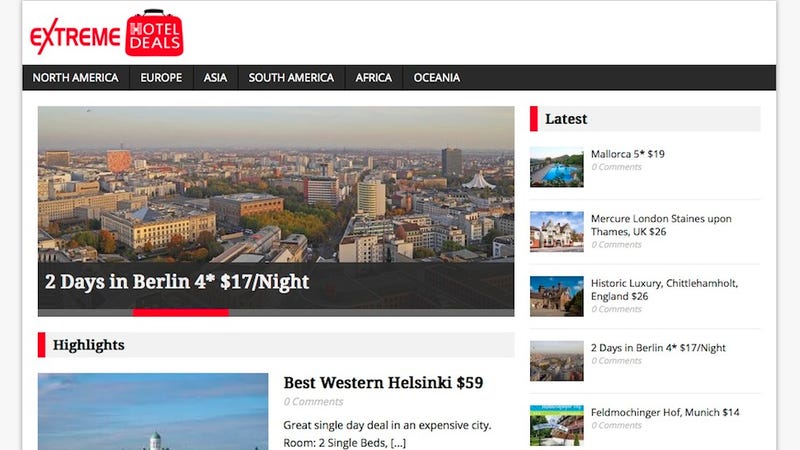Click the Mercure London Staines thumbnail
Screen dimensions: 800x450
(557, 232)
